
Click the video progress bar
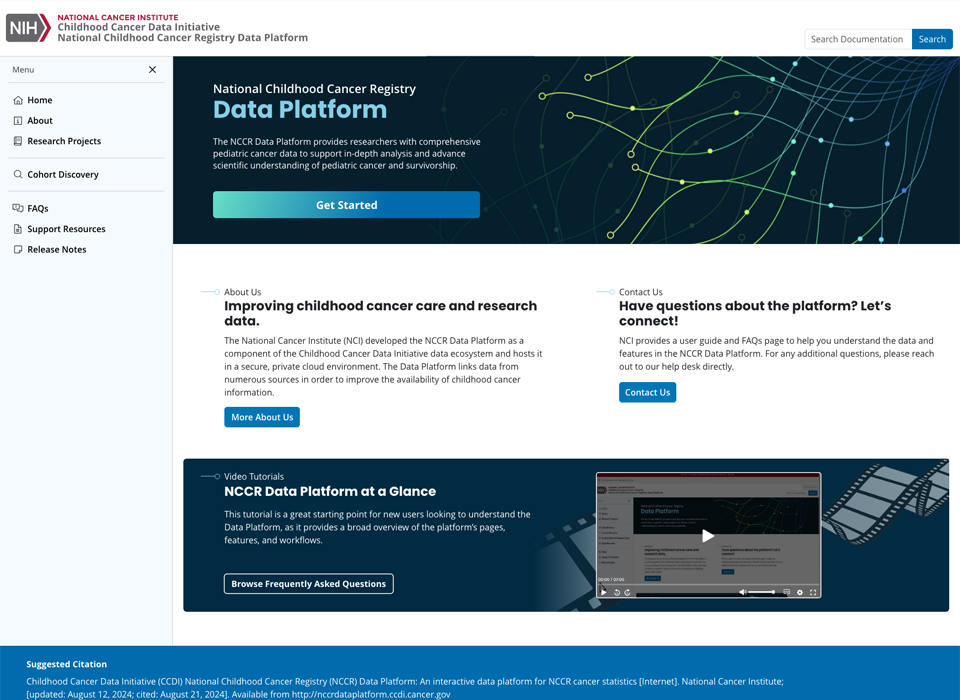point(708,584)
